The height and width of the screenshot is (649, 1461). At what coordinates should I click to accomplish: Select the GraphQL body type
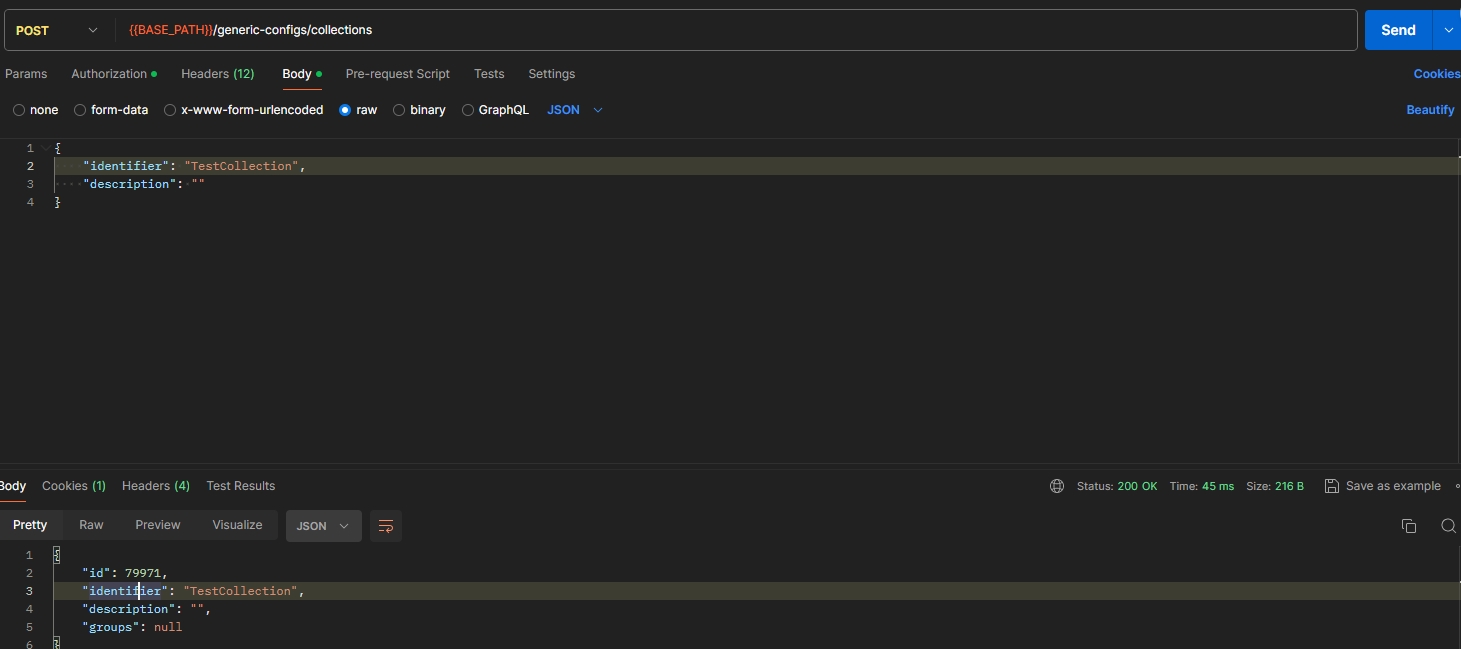[495, 110]
